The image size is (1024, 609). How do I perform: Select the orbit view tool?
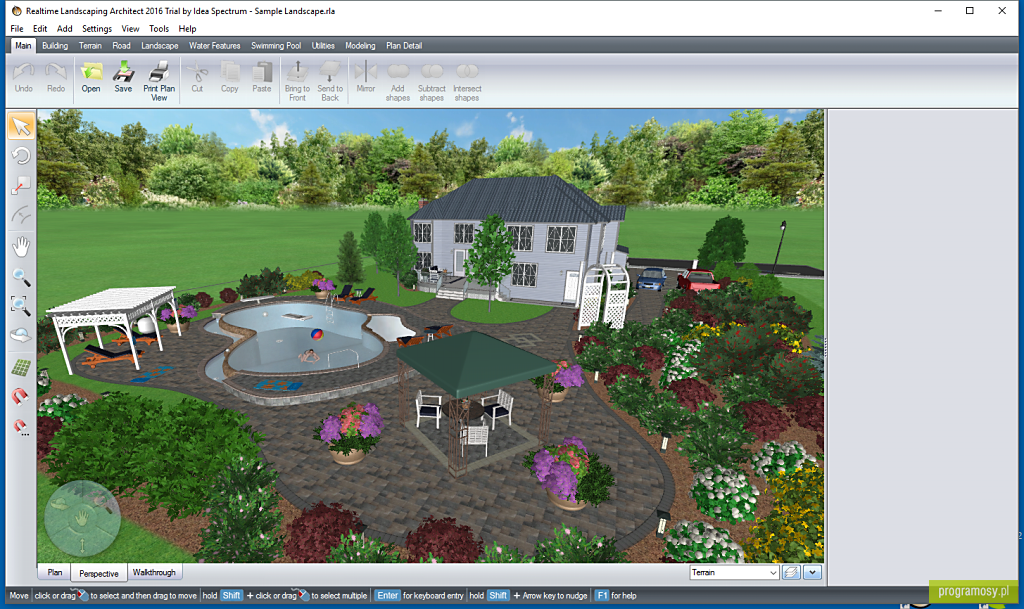[21, 335]
